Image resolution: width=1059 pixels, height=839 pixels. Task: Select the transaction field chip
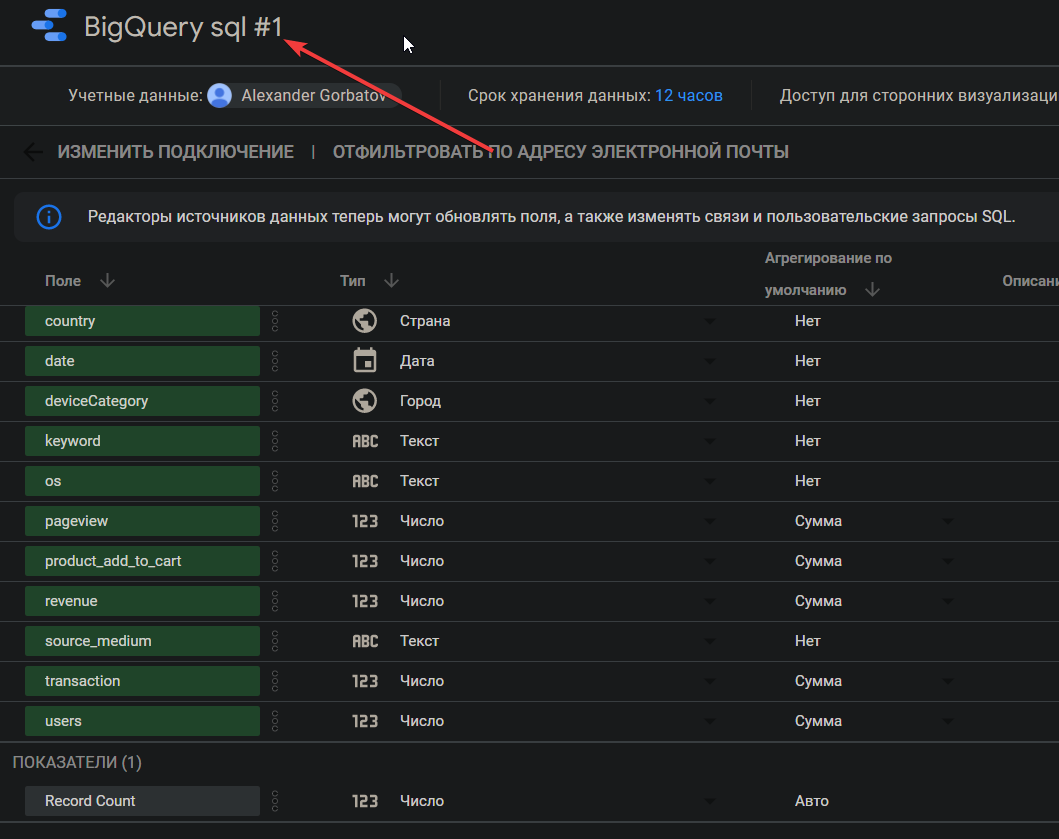coord(143,681)
